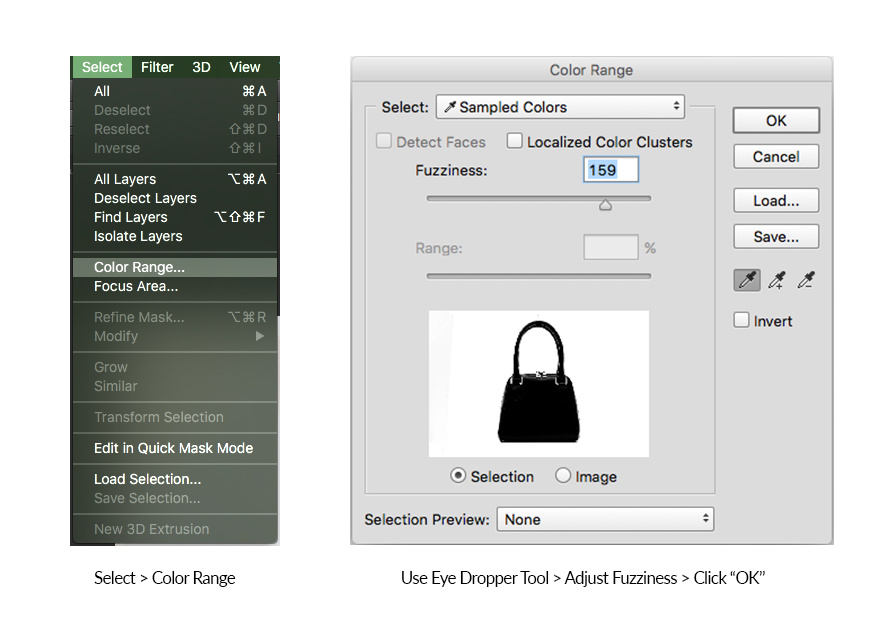Click the Fuzziness slider handle
This screenshot has height=632, width=894.
click(x=605, y=205)
